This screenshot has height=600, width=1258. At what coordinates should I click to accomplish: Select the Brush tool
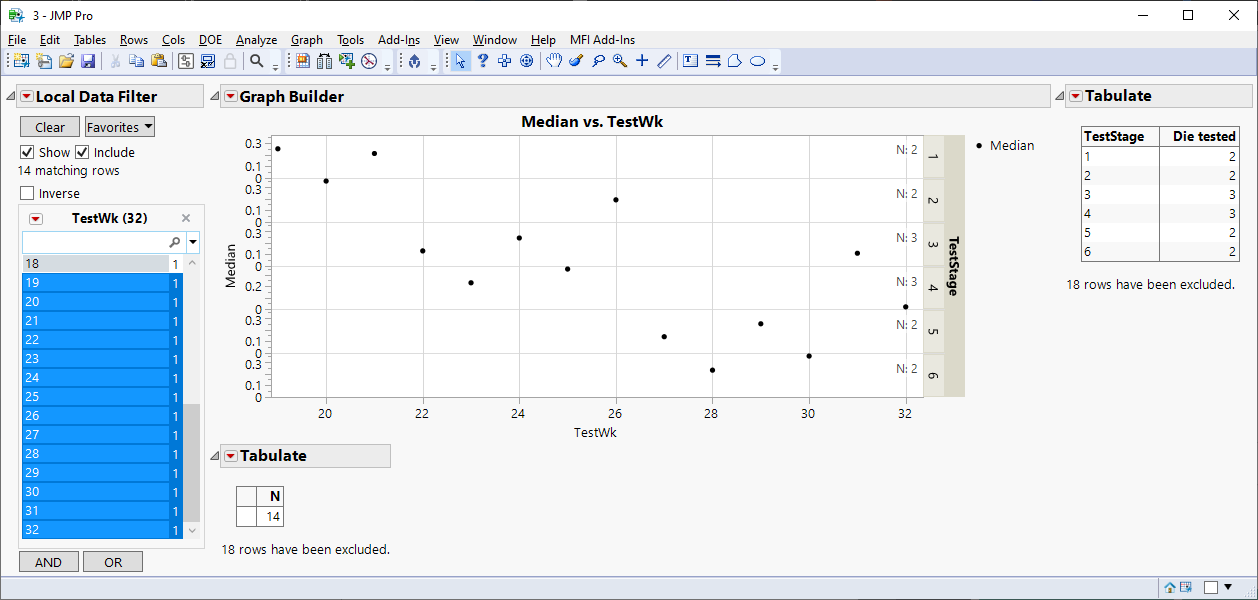575,61
